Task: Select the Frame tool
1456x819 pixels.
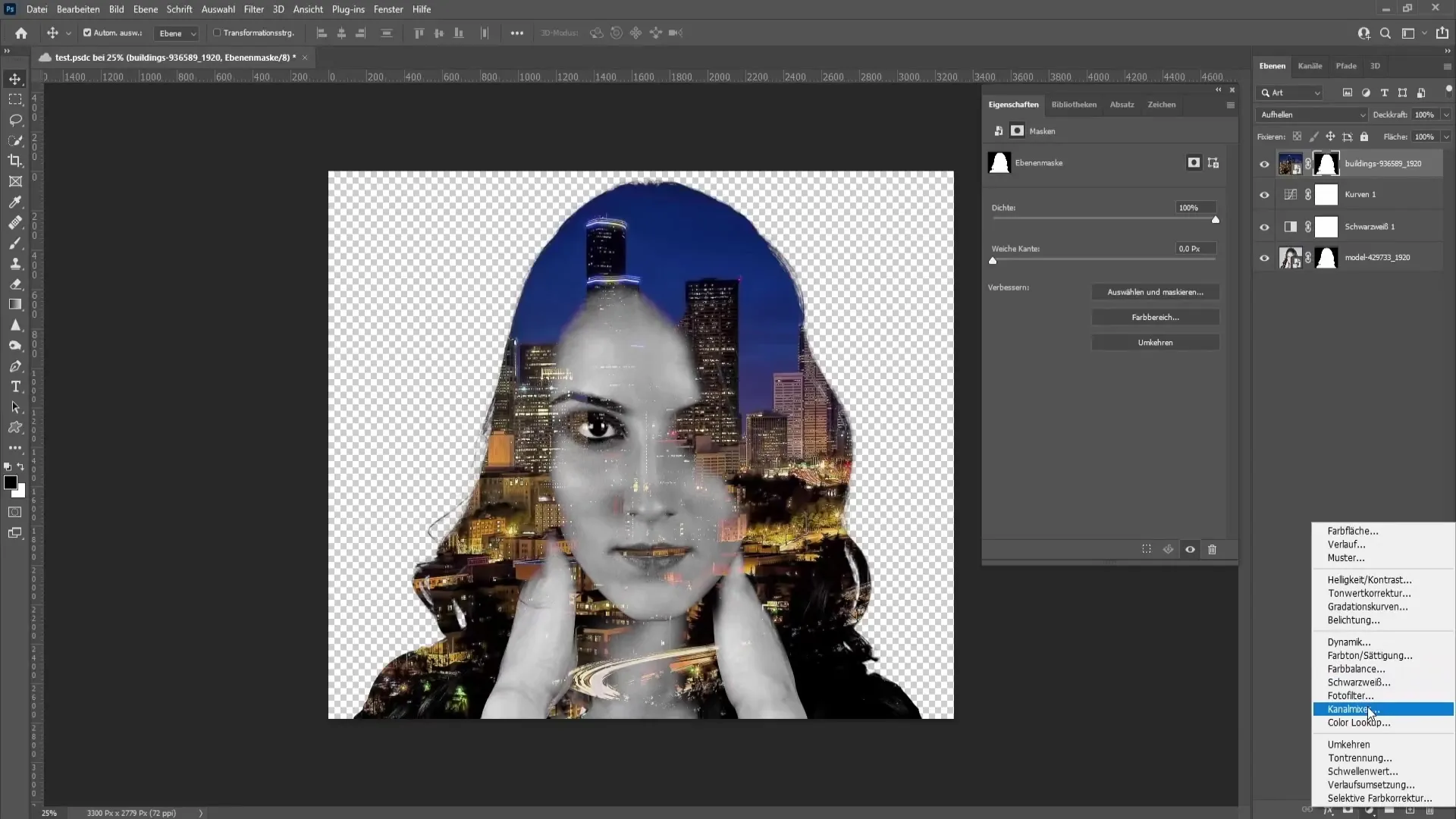Action: point(15,181)
